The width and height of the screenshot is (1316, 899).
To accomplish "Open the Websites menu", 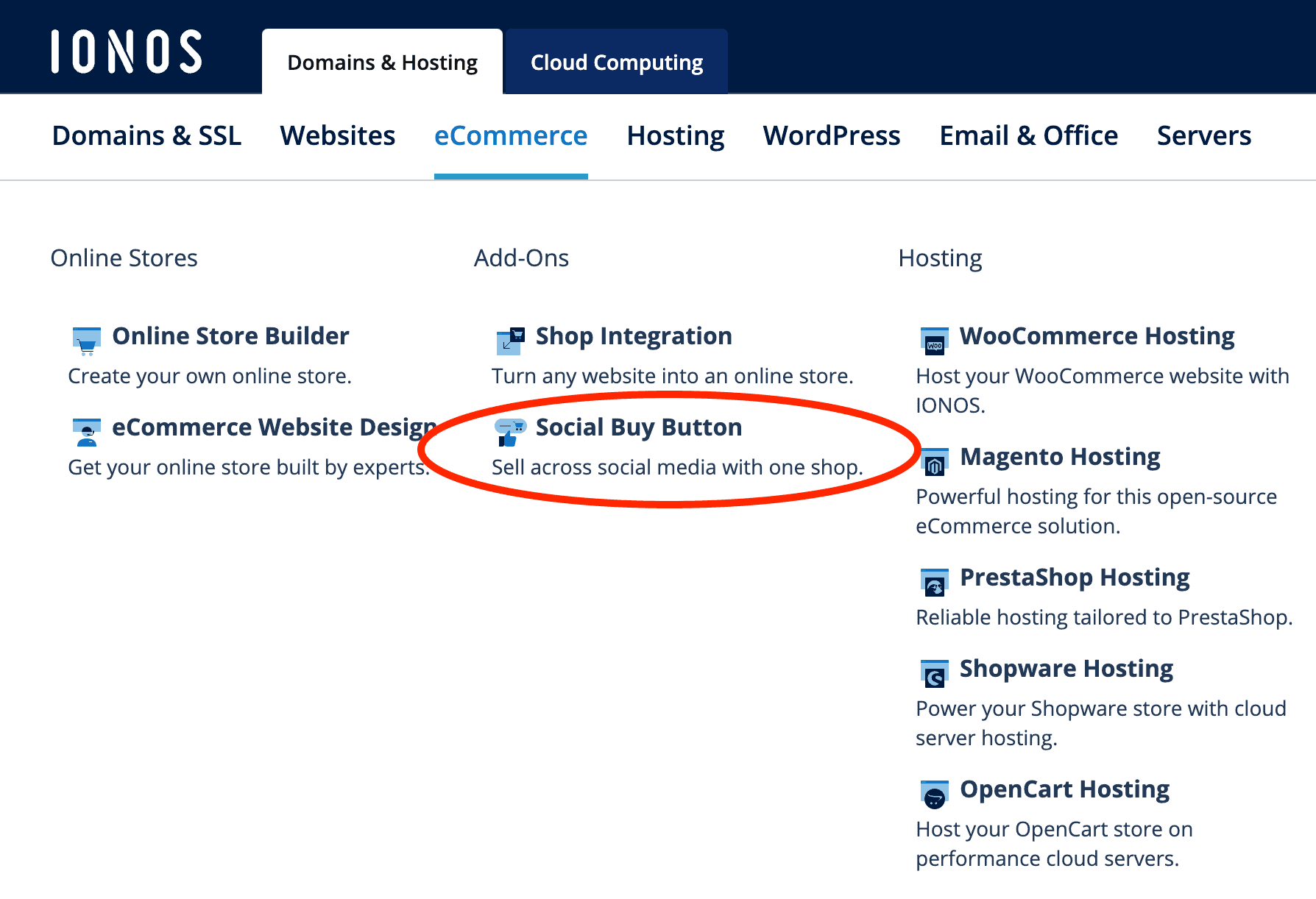I will click(x=337, y=136).
